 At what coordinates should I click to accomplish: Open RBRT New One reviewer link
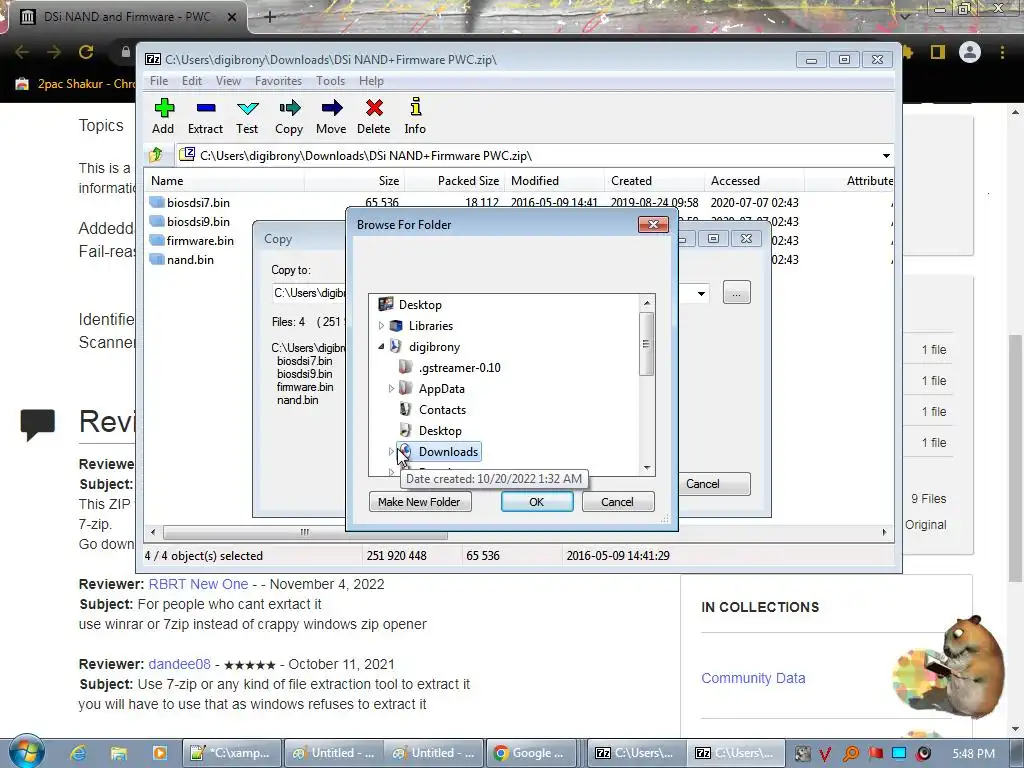[198, 584]
